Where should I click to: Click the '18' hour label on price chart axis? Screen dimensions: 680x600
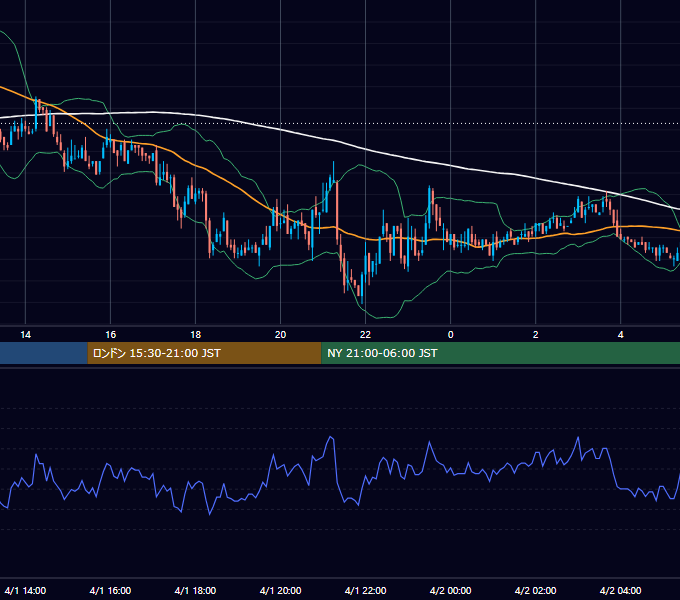point(196,335)
